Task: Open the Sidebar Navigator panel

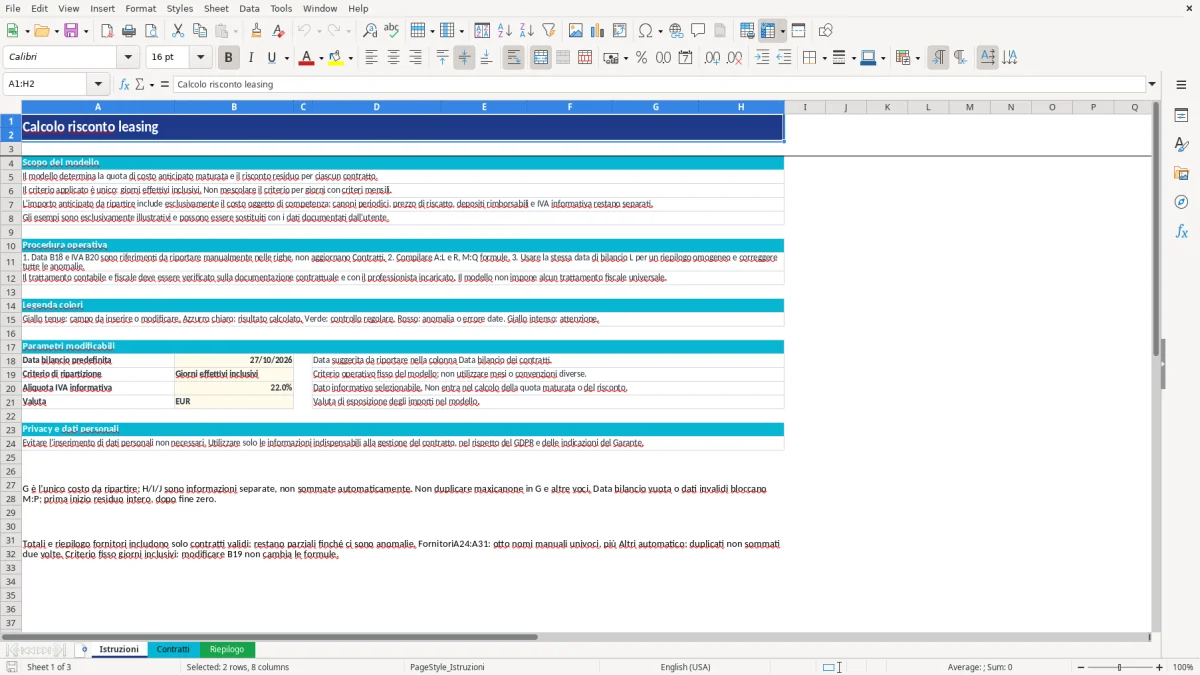Action: coord(1181,202)
